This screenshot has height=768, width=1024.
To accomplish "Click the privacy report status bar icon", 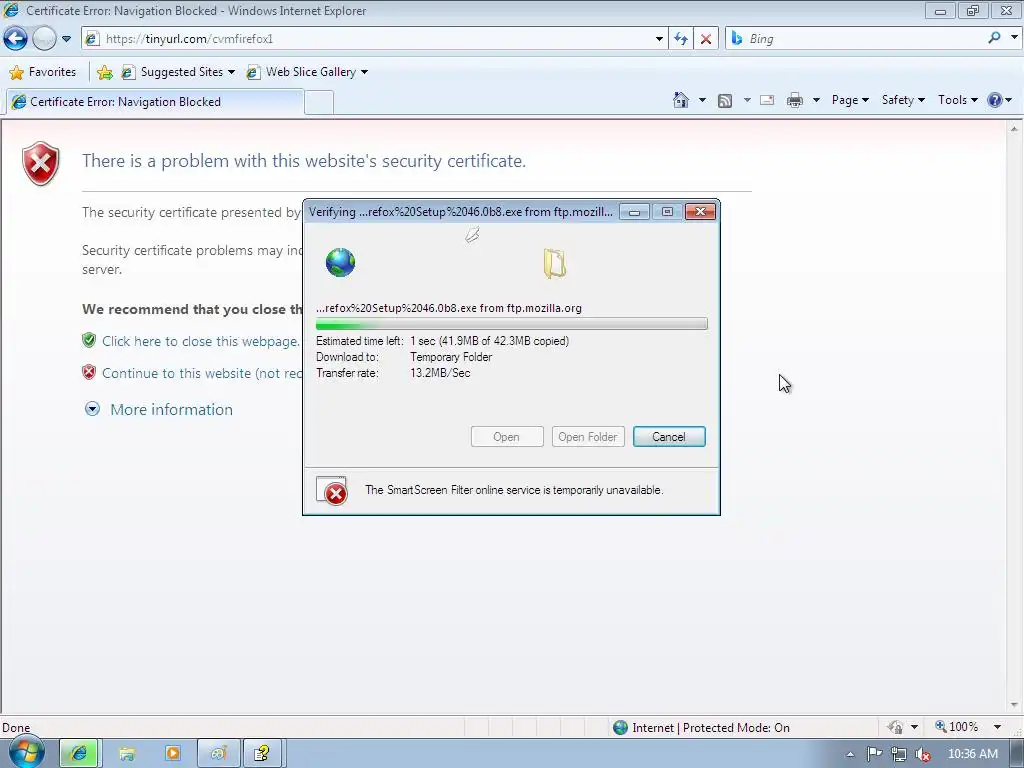I will click(x=895, y=728).
